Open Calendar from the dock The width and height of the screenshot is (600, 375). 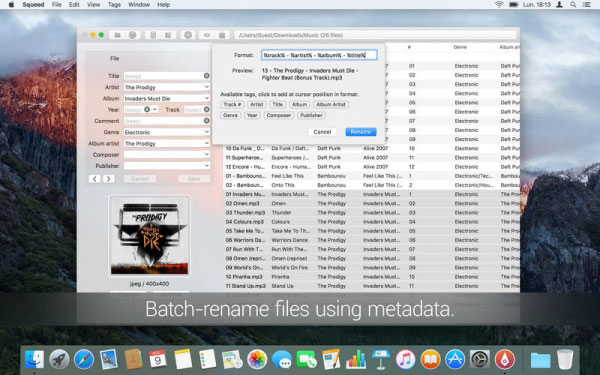(x=158, y=360)
